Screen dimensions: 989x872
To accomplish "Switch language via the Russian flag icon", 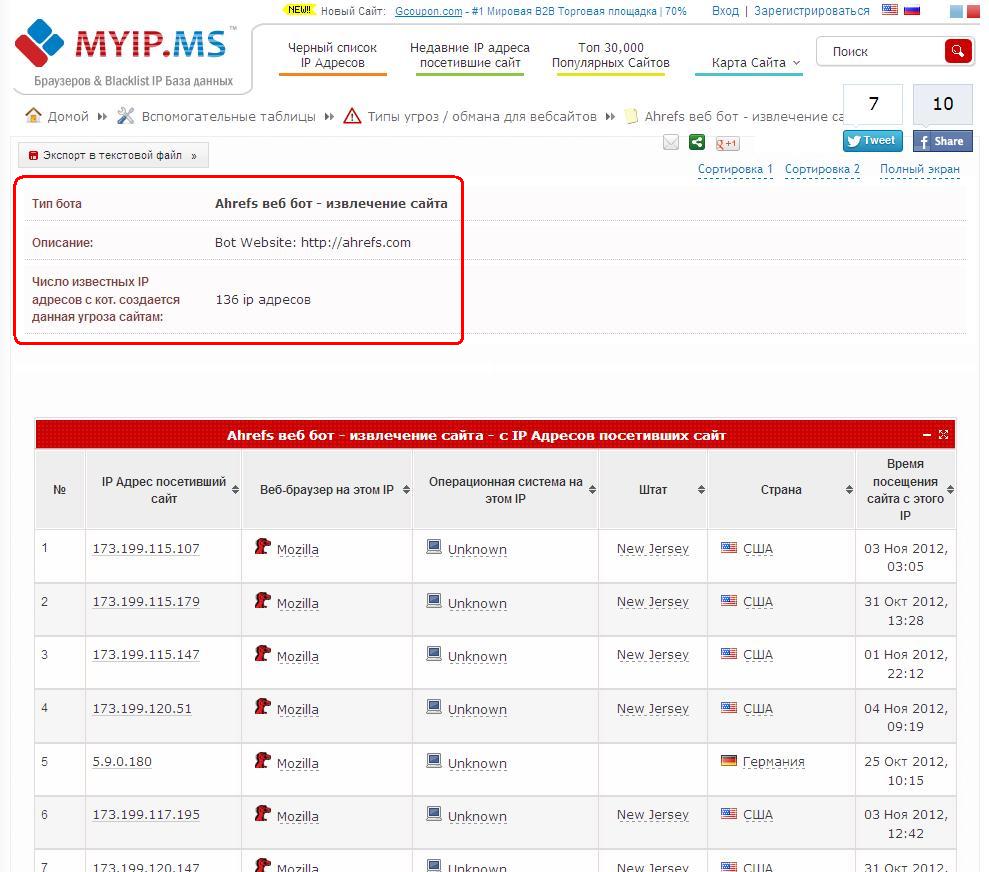I will [912, 10].
